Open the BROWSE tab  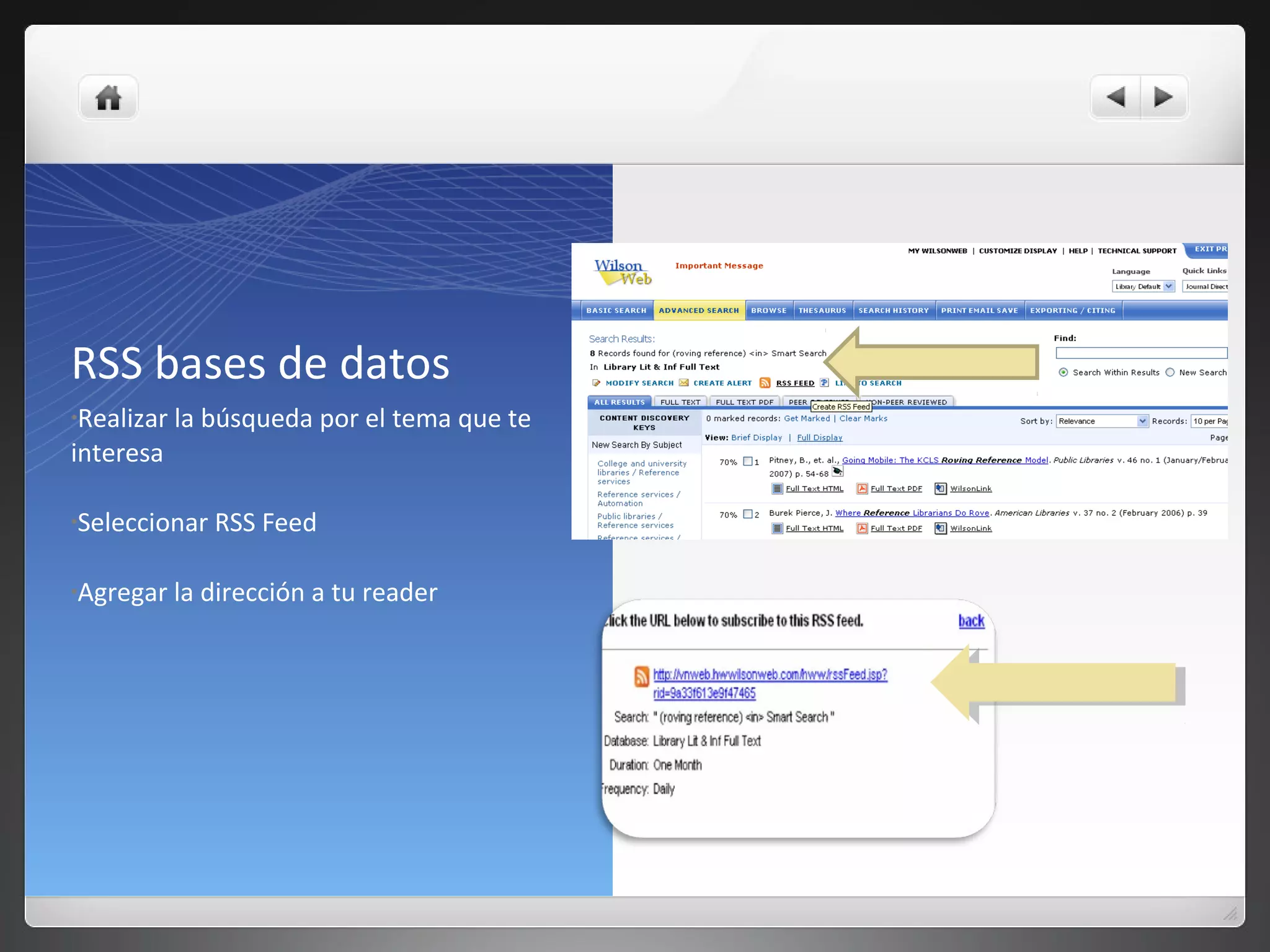click(x=769, y=311)
